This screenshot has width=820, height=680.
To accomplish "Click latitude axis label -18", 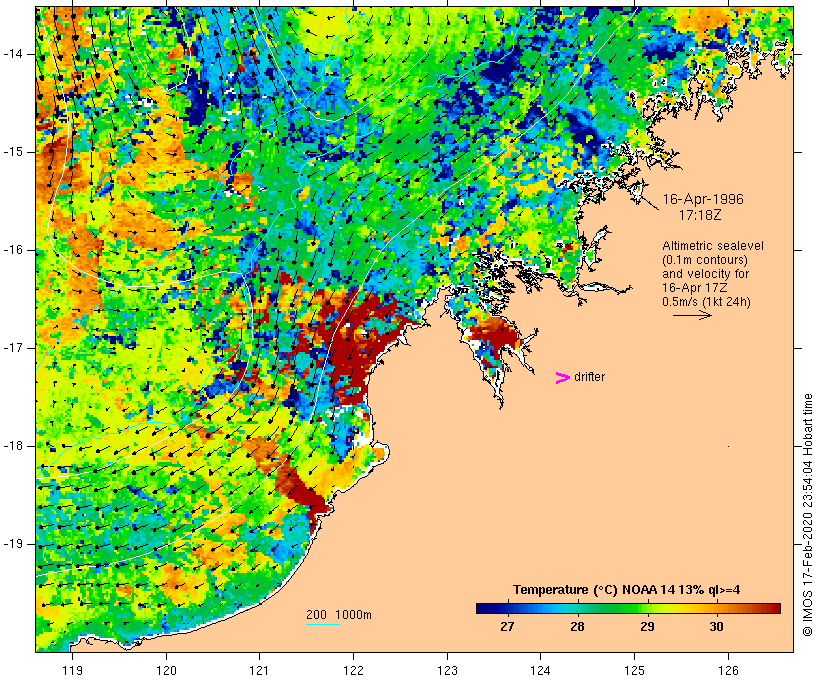I will [x=13, y=446].
